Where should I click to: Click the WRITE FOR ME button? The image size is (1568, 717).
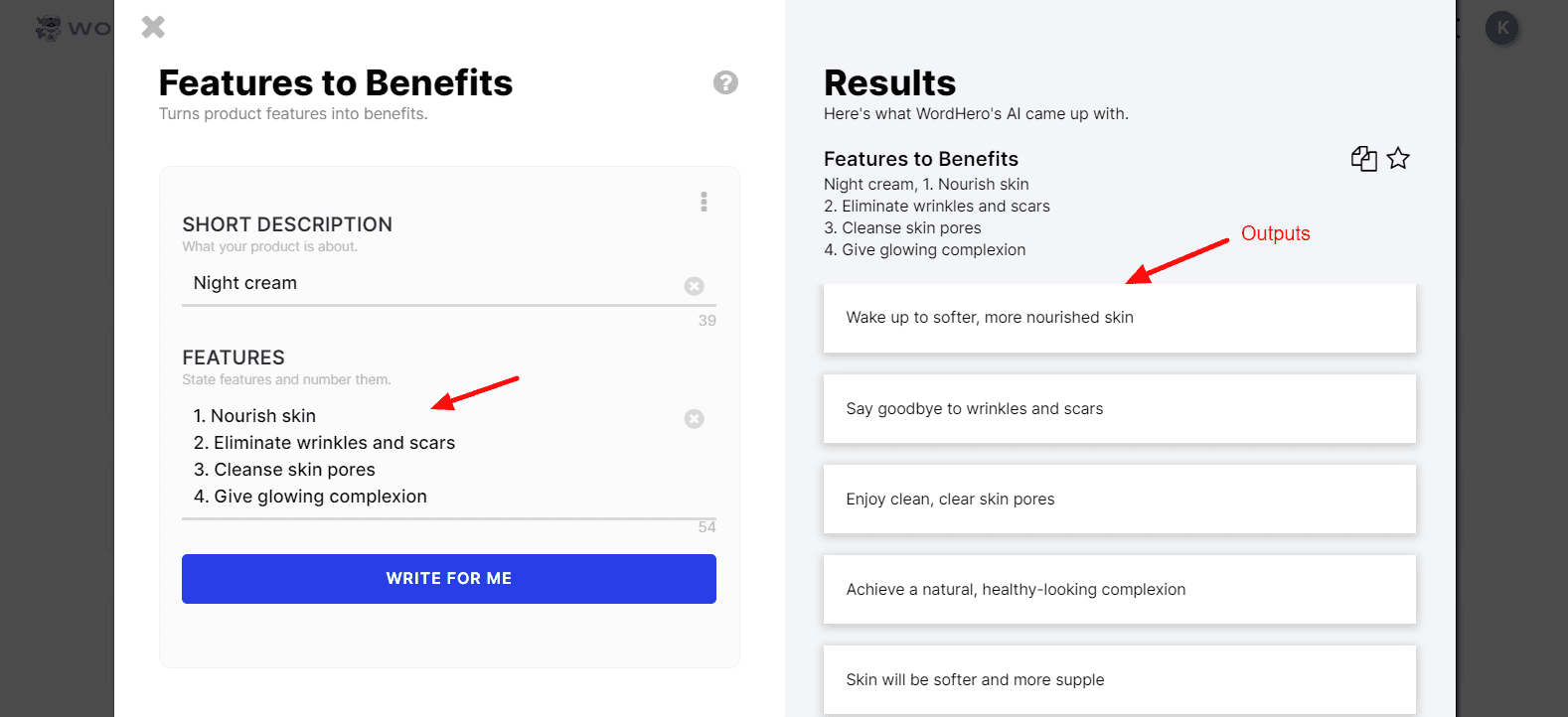449,579
